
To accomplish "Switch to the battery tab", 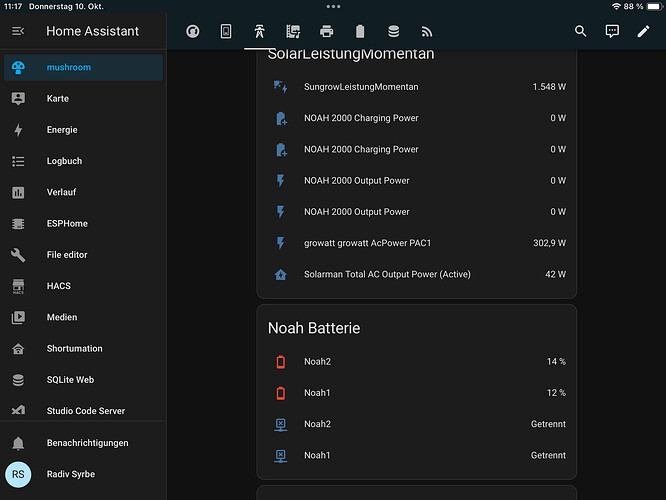I will (360, 31).
